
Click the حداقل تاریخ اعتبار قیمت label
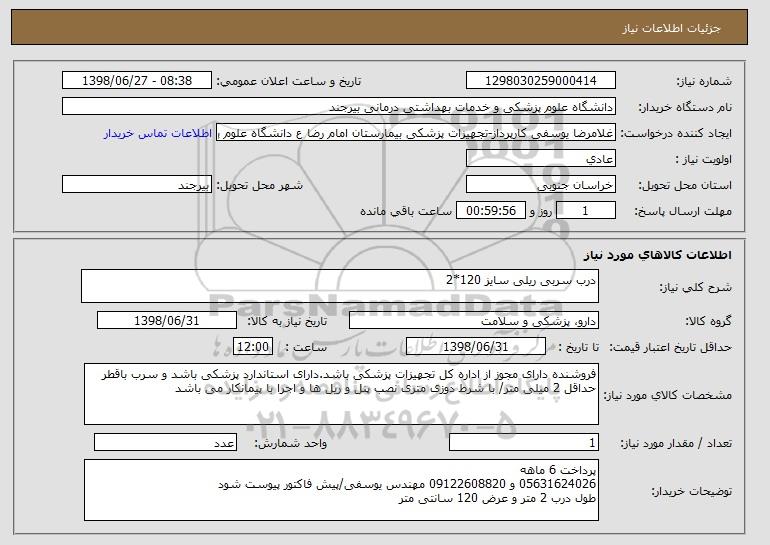coord(671,348)
